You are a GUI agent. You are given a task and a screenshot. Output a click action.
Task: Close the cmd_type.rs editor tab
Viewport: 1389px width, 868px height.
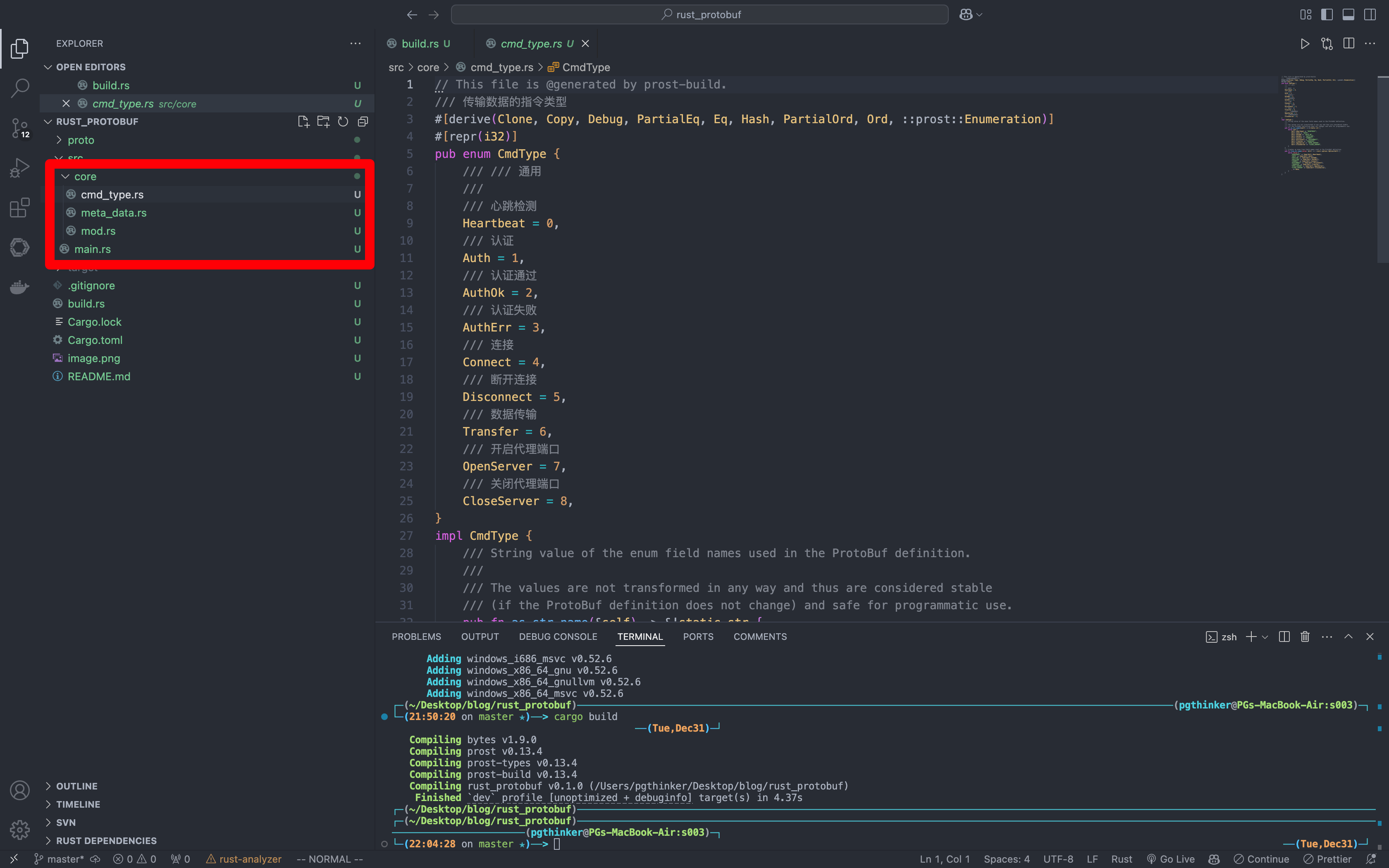coord(585,44)
